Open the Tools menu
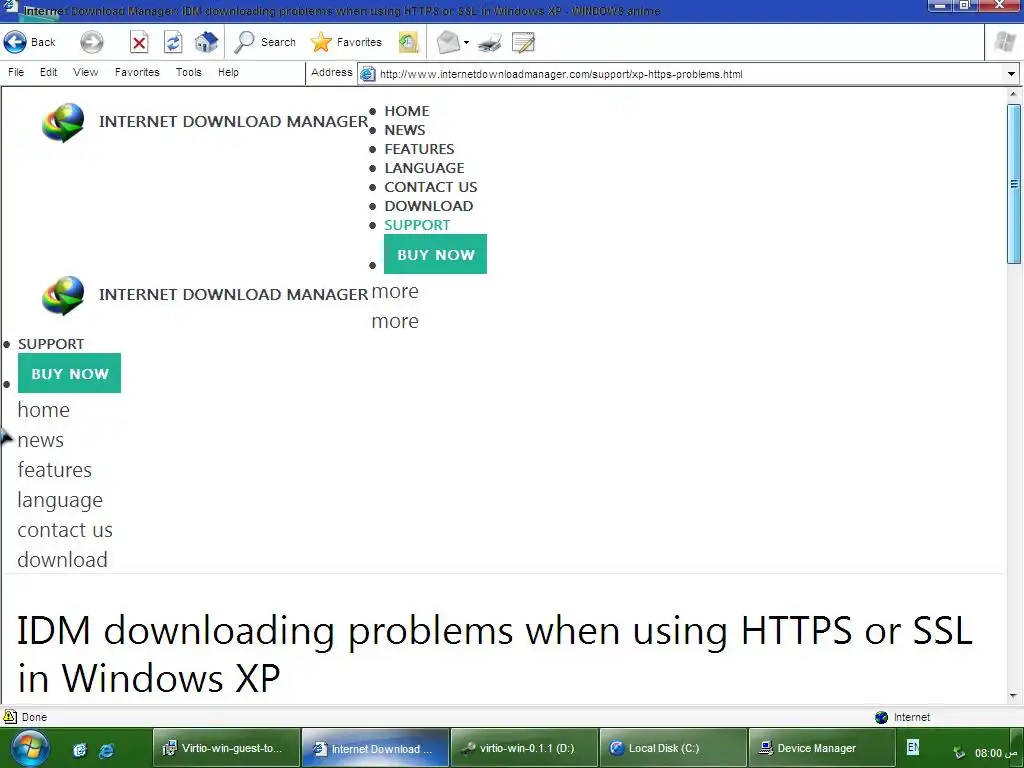This screenshot has width=1024, height=768. 189,72
